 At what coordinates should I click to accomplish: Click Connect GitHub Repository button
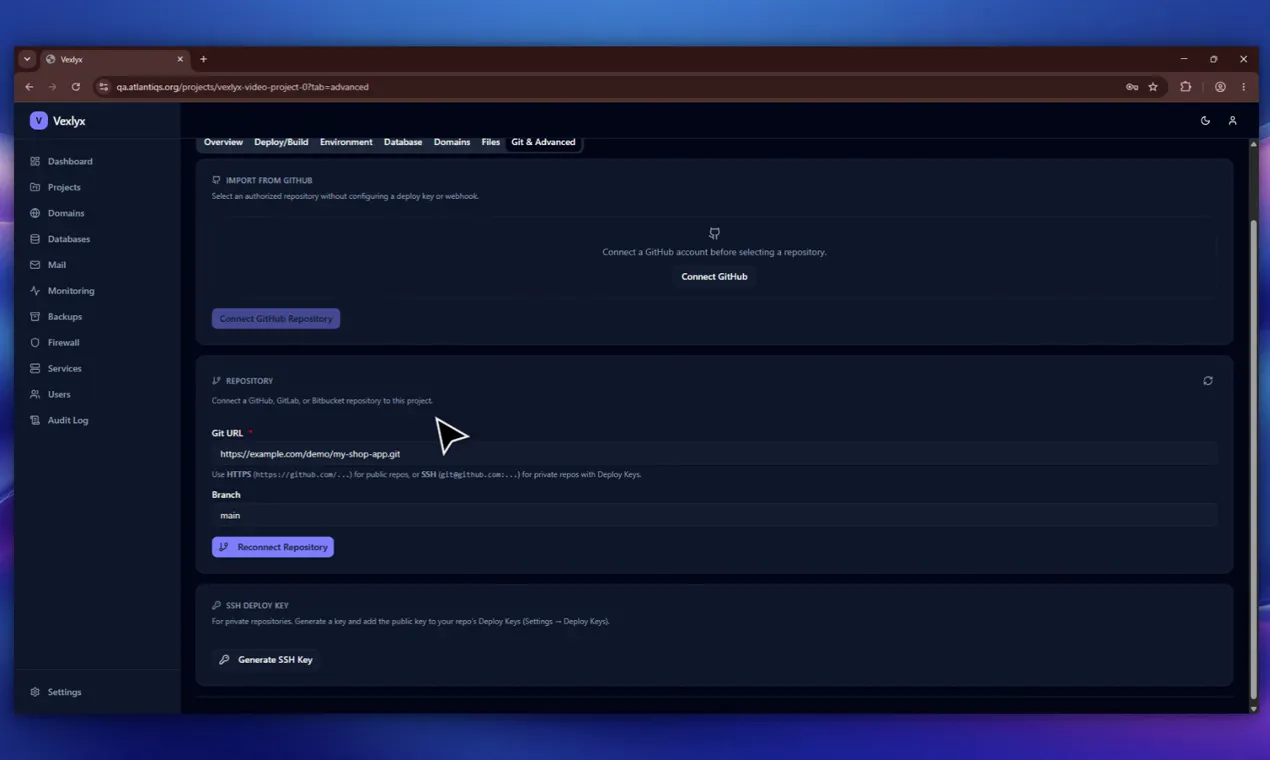(276, 319)
